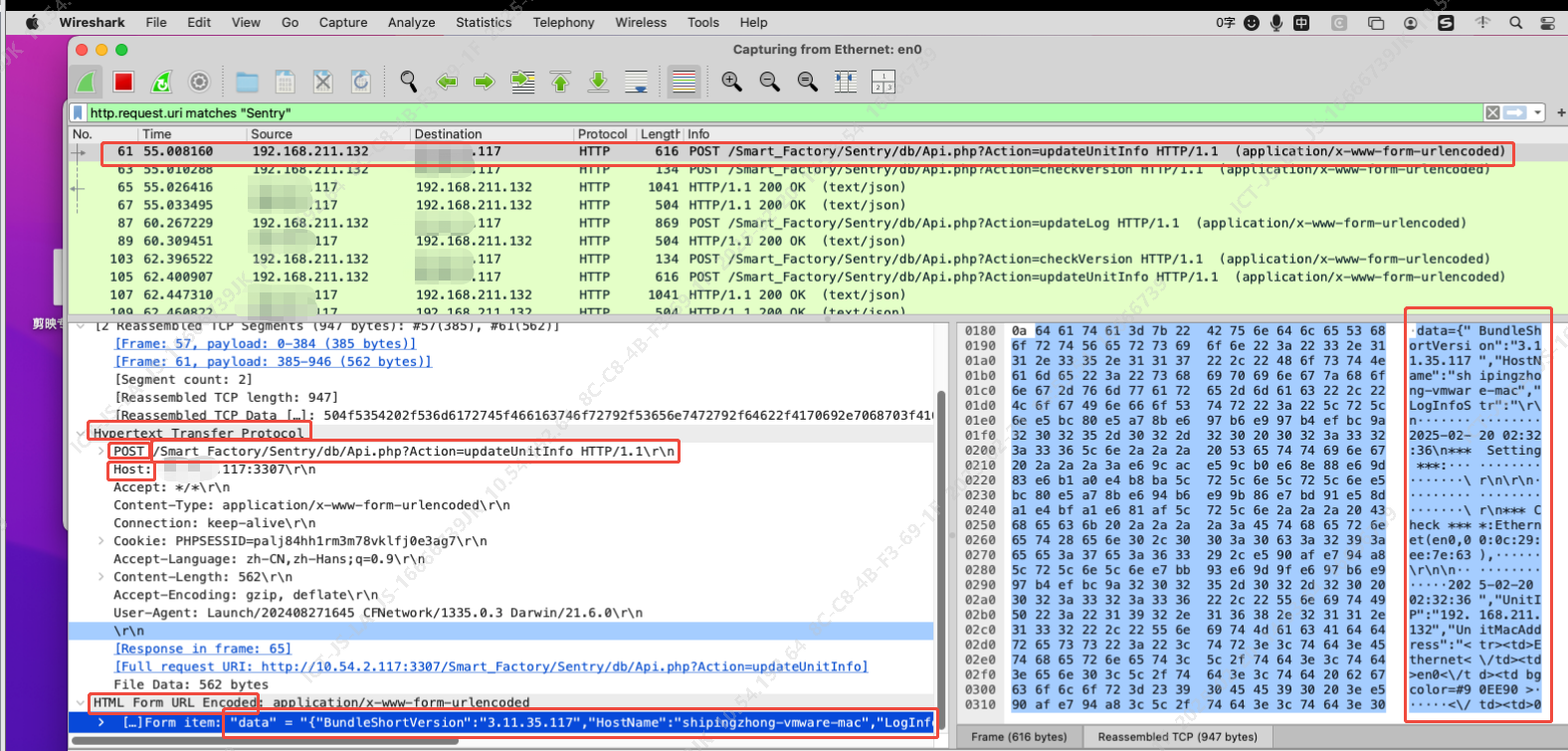Open the Analyze menu
Viewport: 1568px width, 751px height.
click(412, 22)
